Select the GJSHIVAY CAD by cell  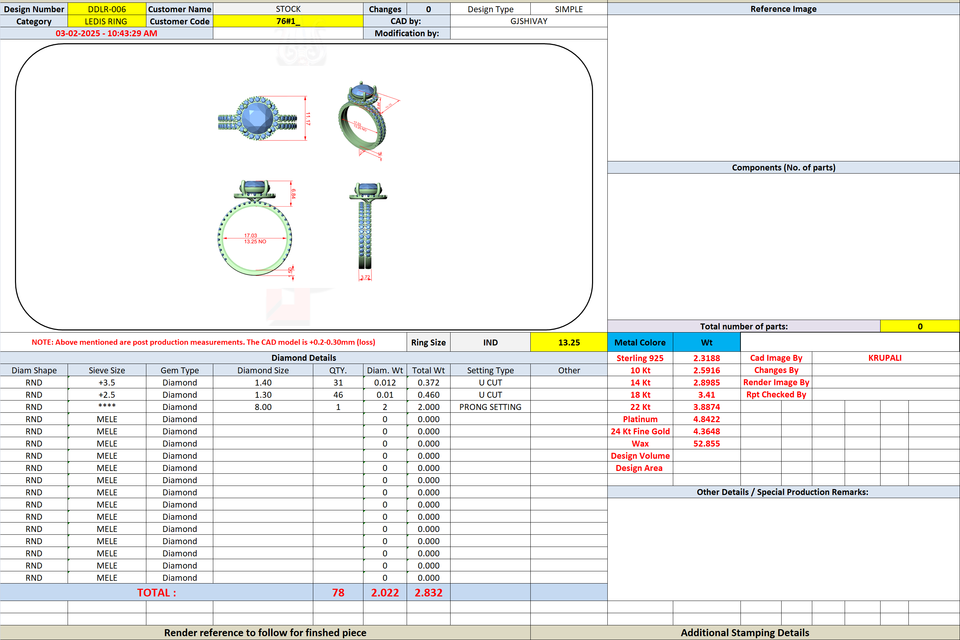point(528,21)
